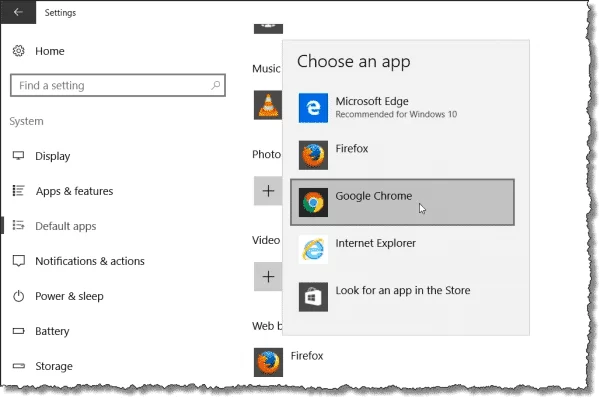Choose a default Video player plus button
This screenshot has height=398, width=600.
coord(268,277)
